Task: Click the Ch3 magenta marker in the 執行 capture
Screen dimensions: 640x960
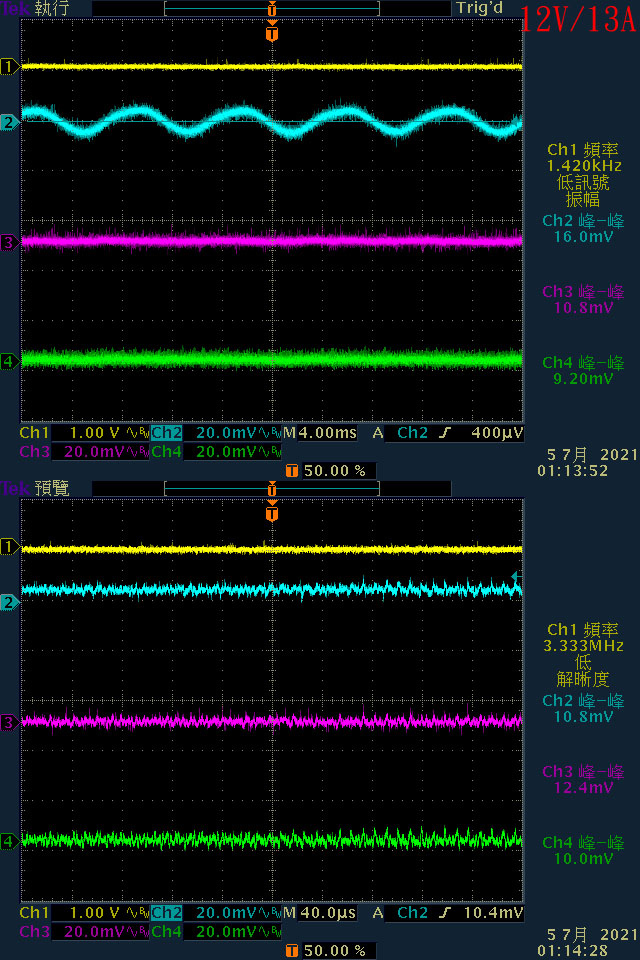Action: point(9,242)
